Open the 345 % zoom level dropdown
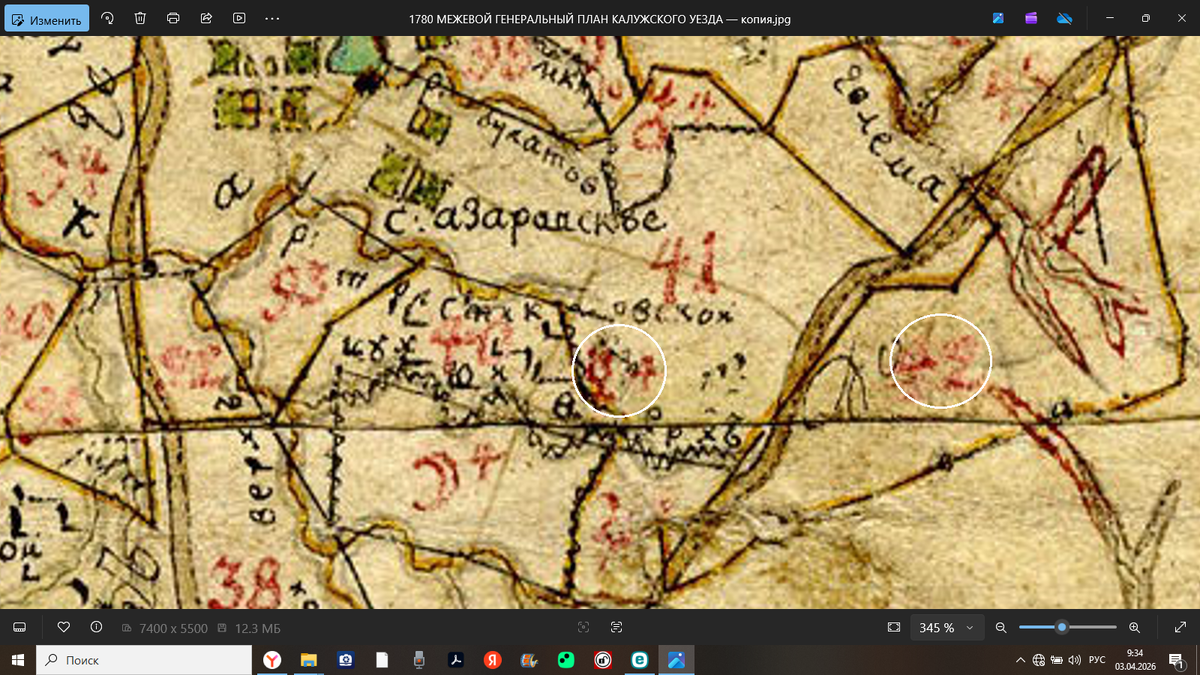Image resolution: width=1200 pixels, height=675 pixels. coord(945,627)
